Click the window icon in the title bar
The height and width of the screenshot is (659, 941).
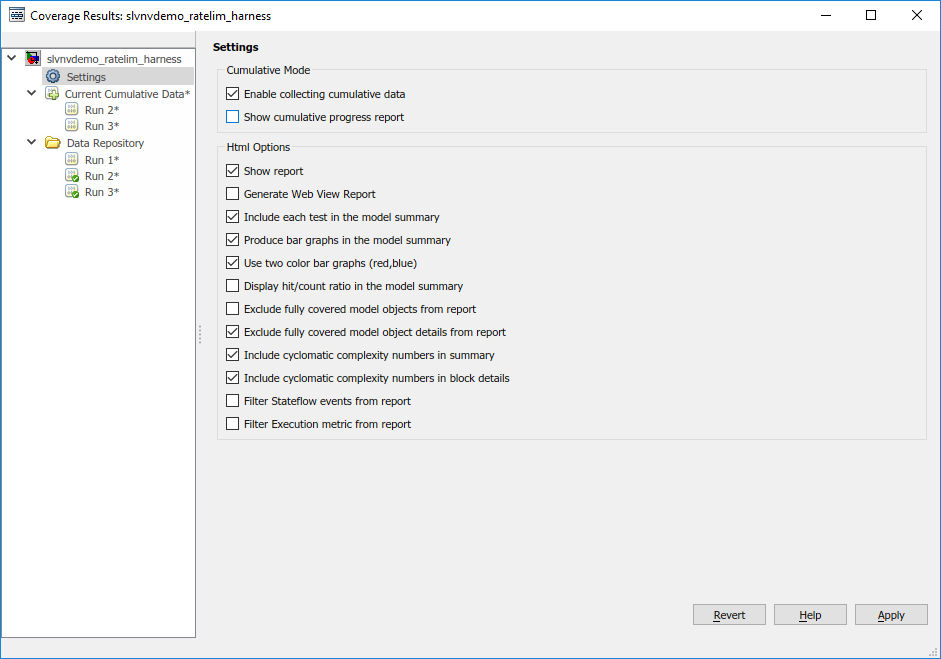[16, 16]
